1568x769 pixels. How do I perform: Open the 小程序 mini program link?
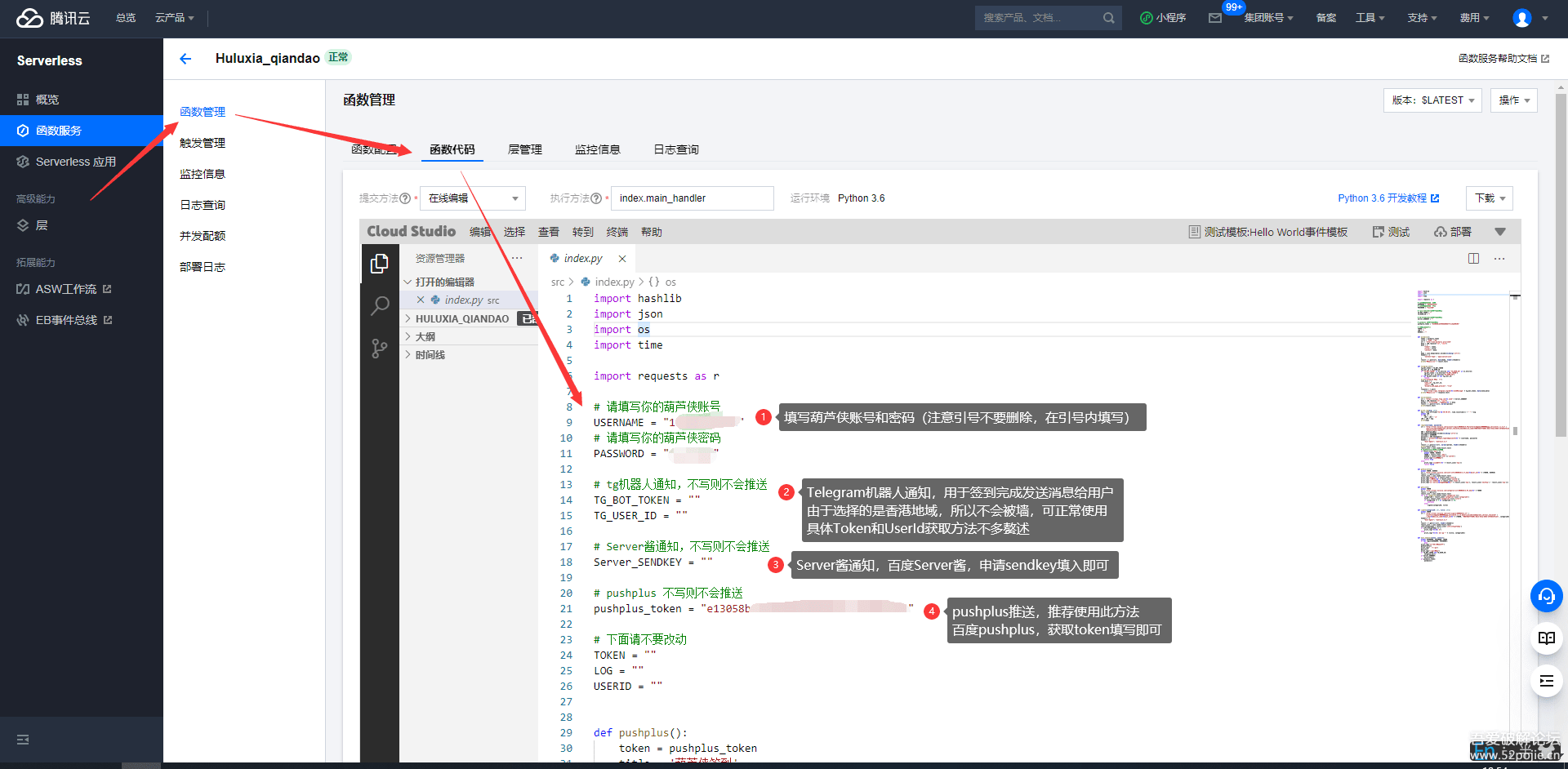pyautogui.click(x=1163, y=18)
